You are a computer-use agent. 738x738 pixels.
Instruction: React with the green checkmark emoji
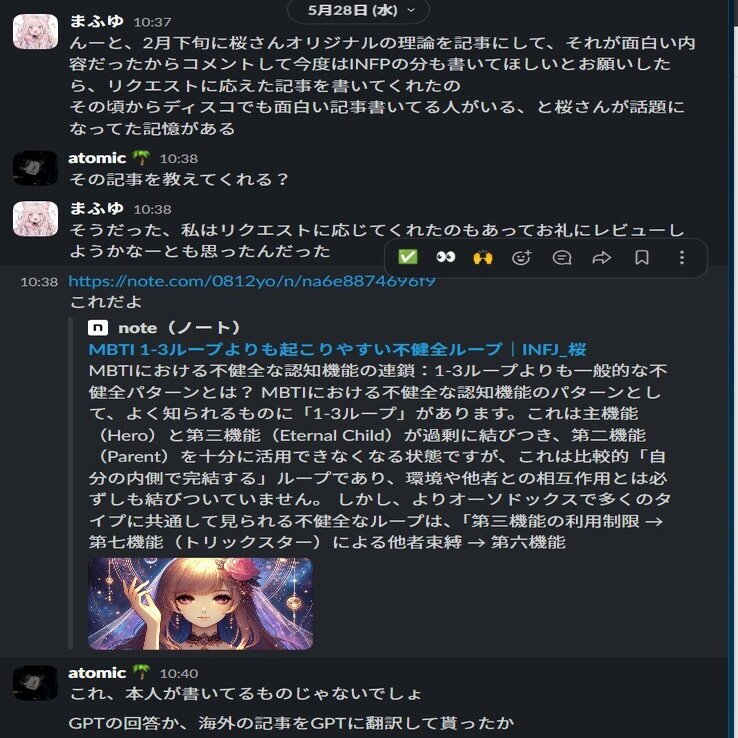pos(408,257)
